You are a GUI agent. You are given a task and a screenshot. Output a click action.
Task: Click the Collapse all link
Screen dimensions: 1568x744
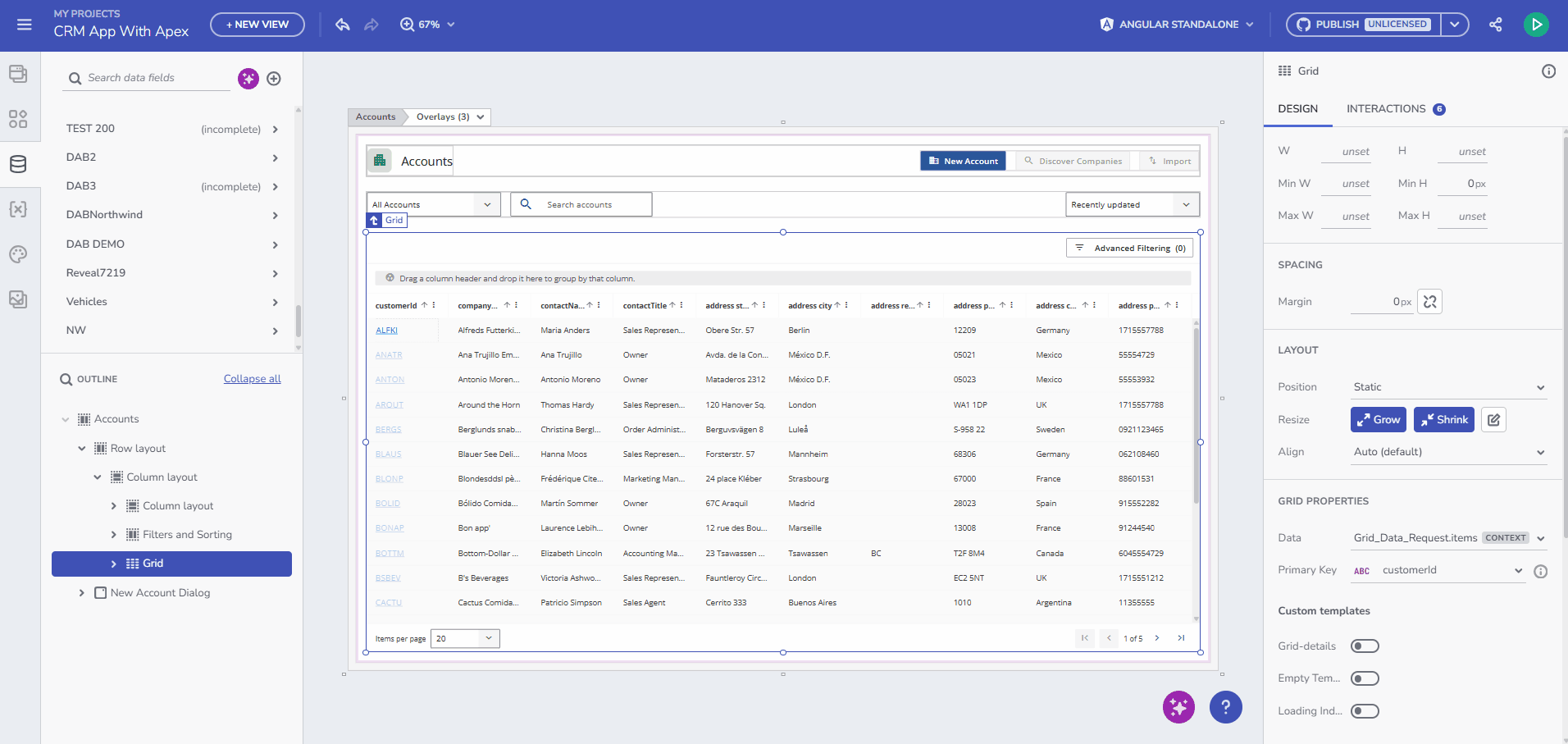[x=252, y=379]
